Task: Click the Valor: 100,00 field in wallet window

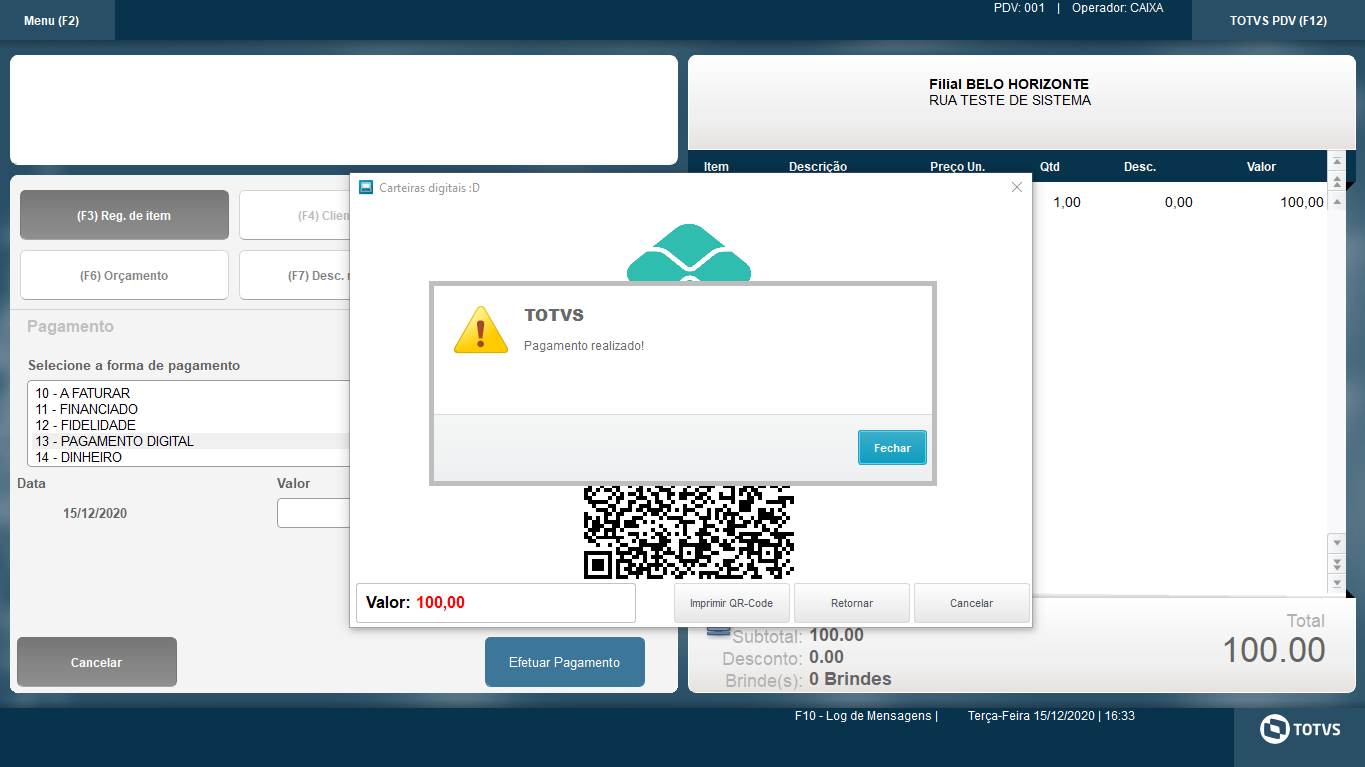Action: (x=496, y=603)
